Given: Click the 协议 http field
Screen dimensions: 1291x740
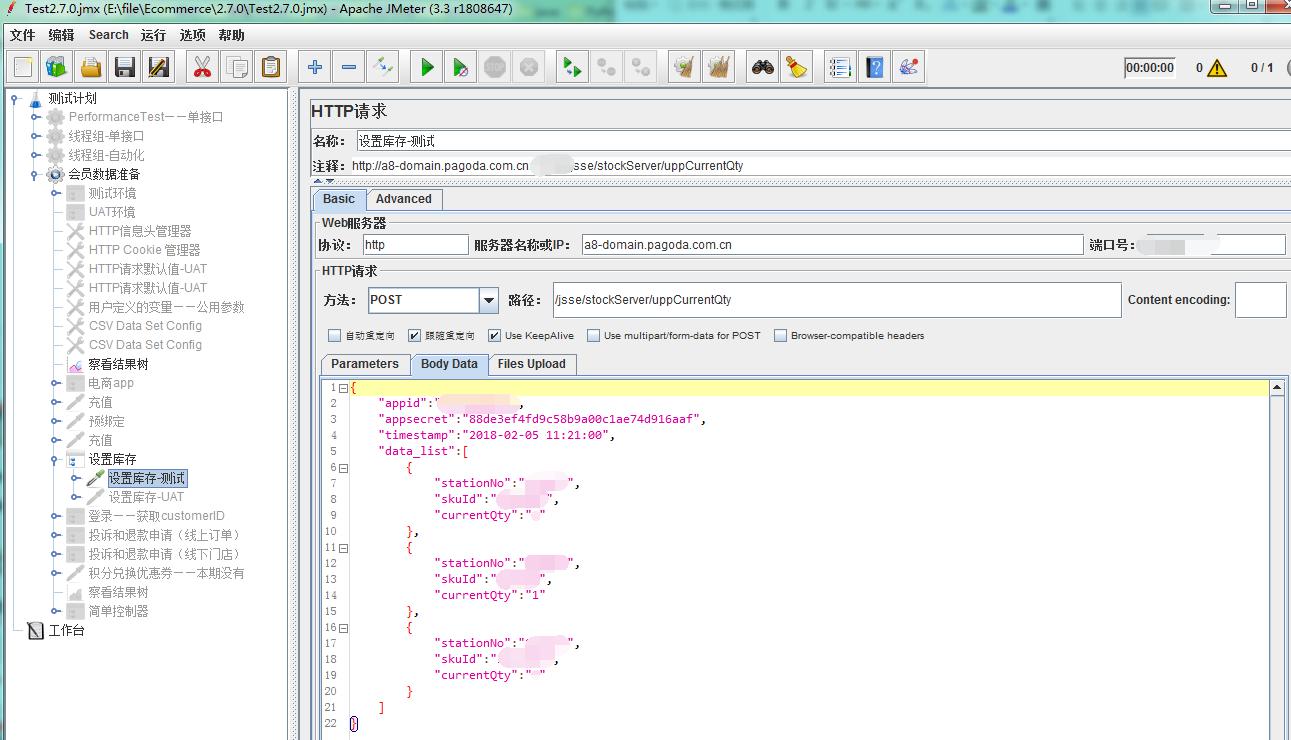Looking at the screenshot, I should click(415, 245).
